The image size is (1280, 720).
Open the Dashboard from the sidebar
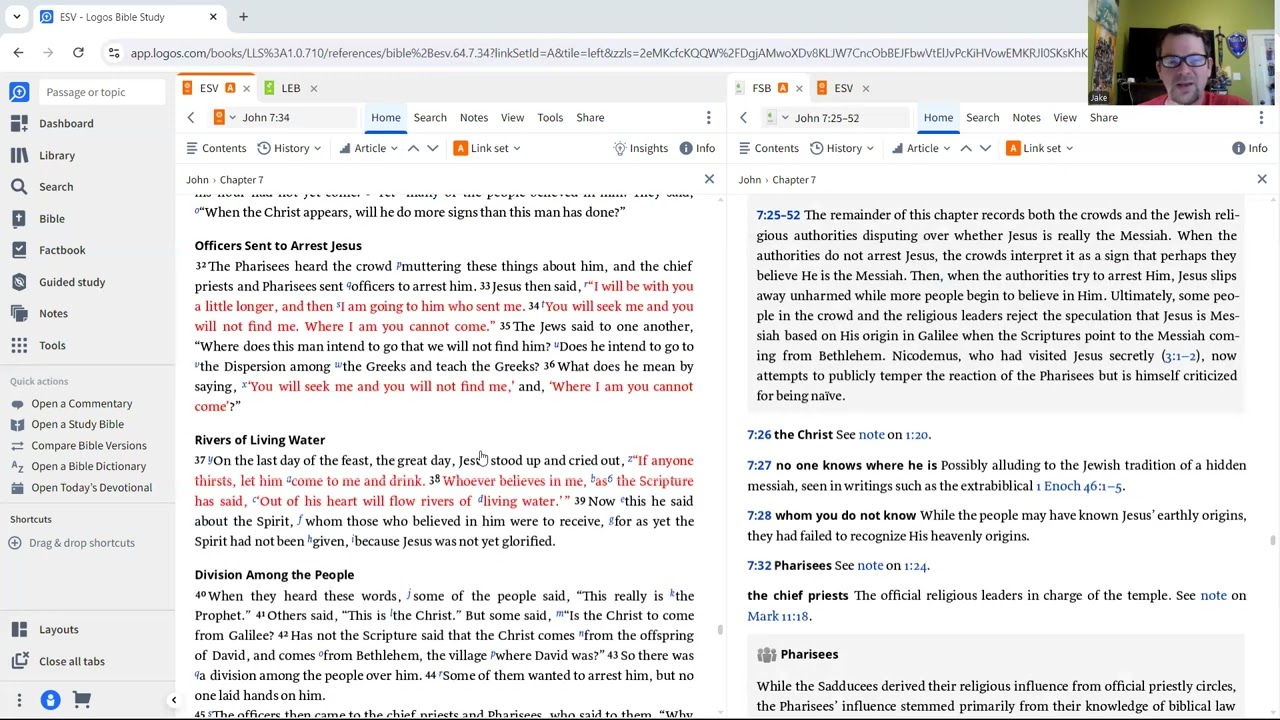click(x=52, y=123)
